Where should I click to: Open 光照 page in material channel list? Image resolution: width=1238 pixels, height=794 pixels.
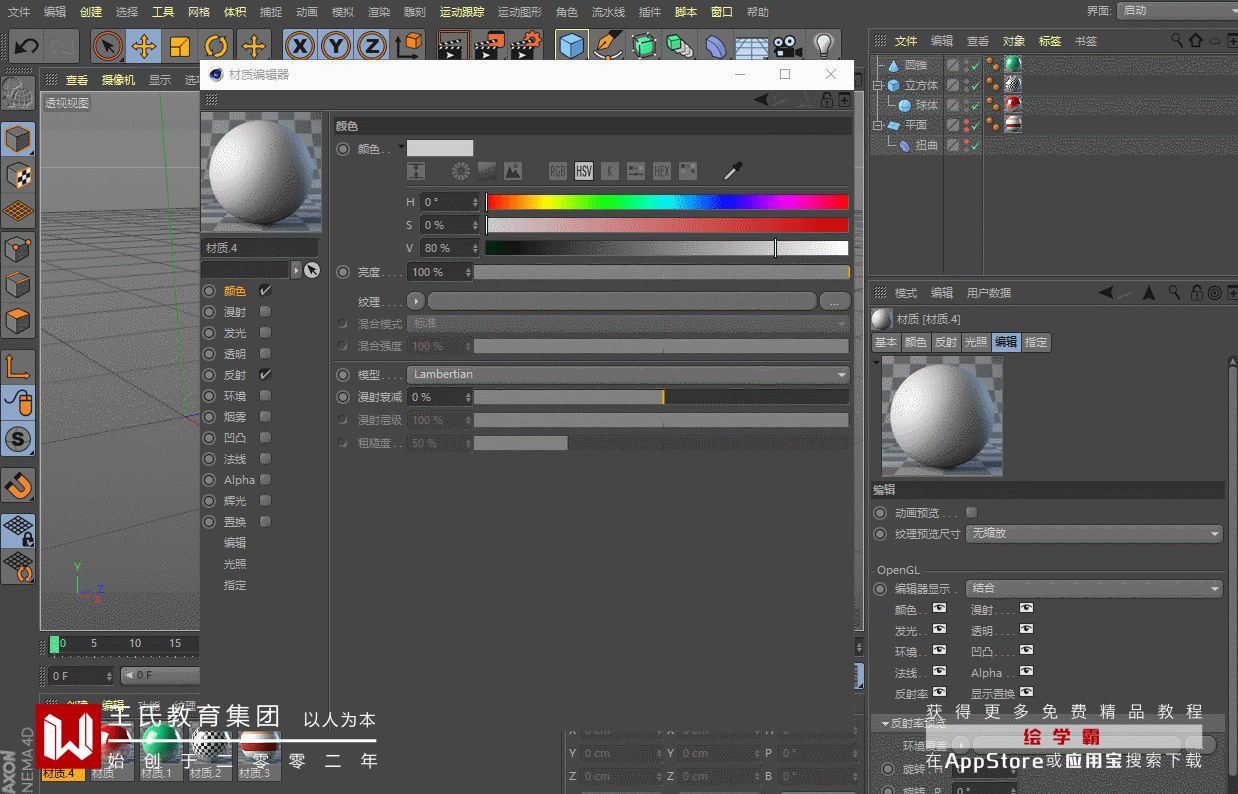click(235, 564)
